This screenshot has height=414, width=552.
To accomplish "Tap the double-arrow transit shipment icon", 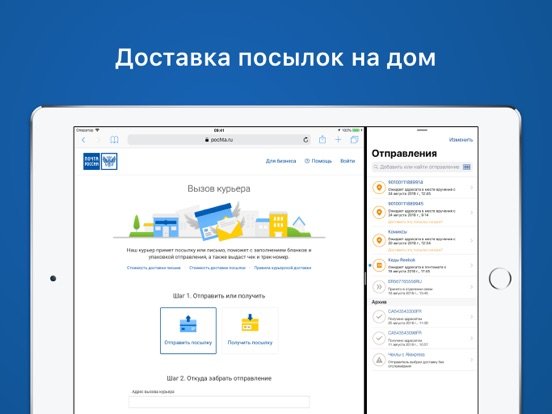I will (x=379, y=287).
